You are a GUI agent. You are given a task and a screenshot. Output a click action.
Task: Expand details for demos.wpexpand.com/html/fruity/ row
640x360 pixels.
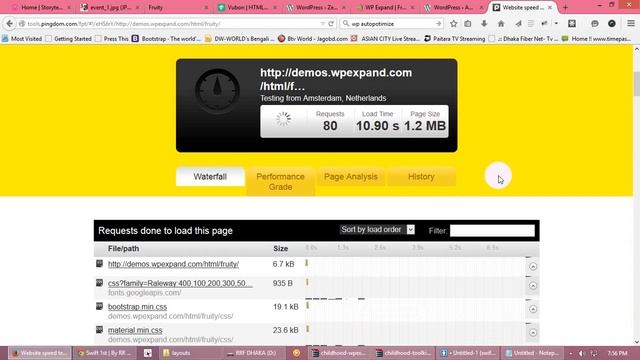(x=533, y=266)
